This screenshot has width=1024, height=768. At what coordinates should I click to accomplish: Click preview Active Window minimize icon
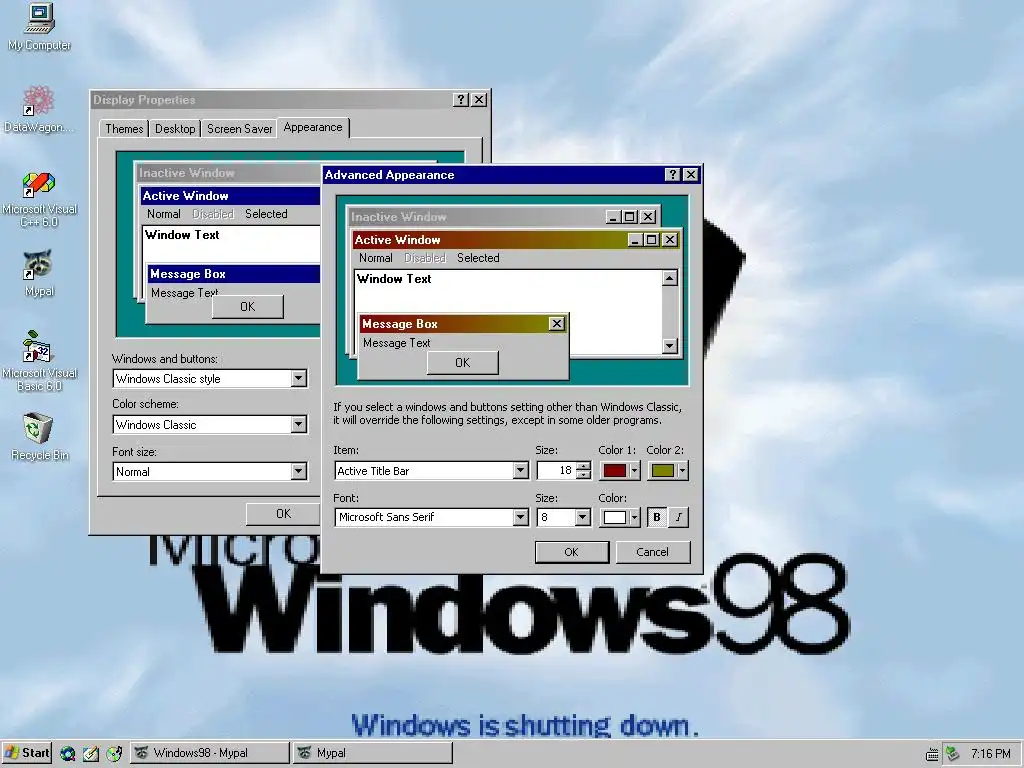(x=635, y=240)
